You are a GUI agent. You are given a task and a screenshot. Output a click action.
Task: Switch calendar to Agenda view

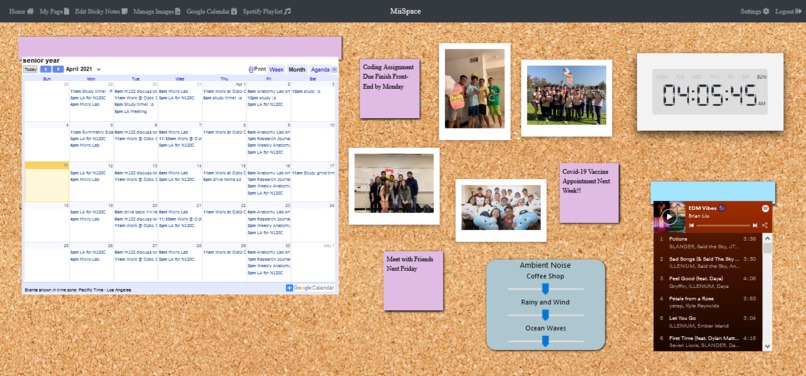320,69
